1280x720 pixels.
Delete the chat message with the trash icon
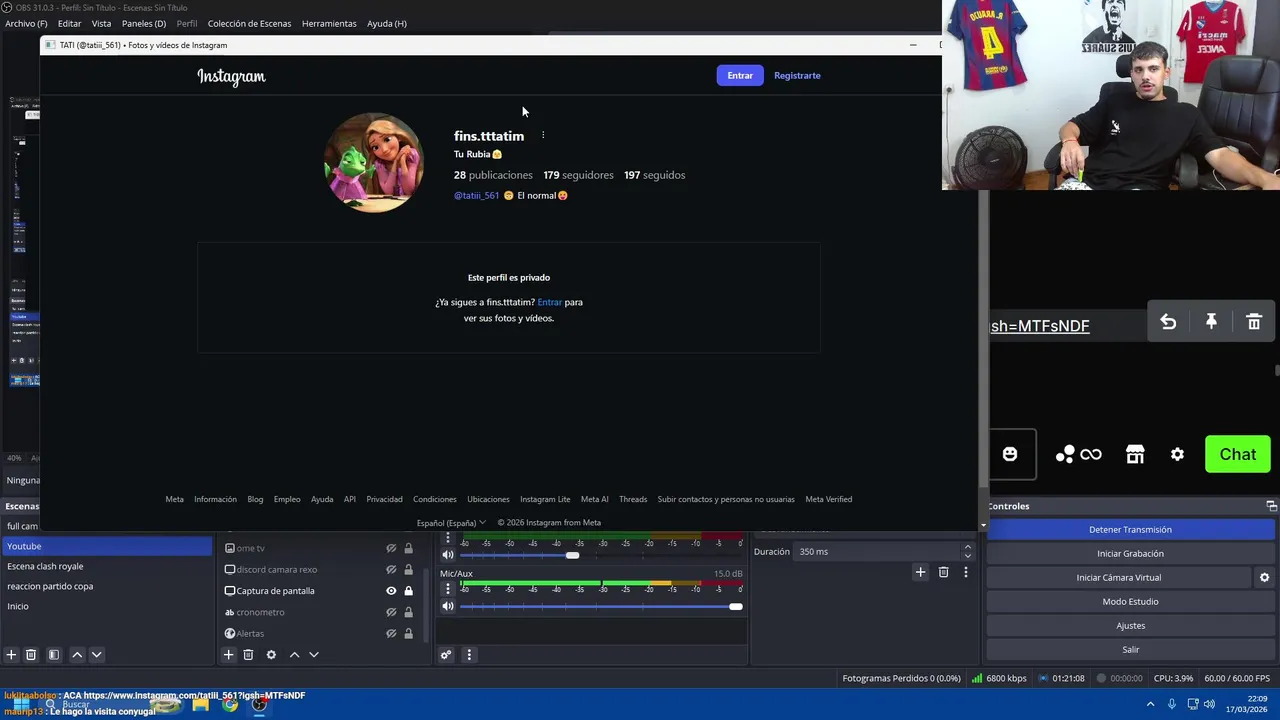point(1254,322)
